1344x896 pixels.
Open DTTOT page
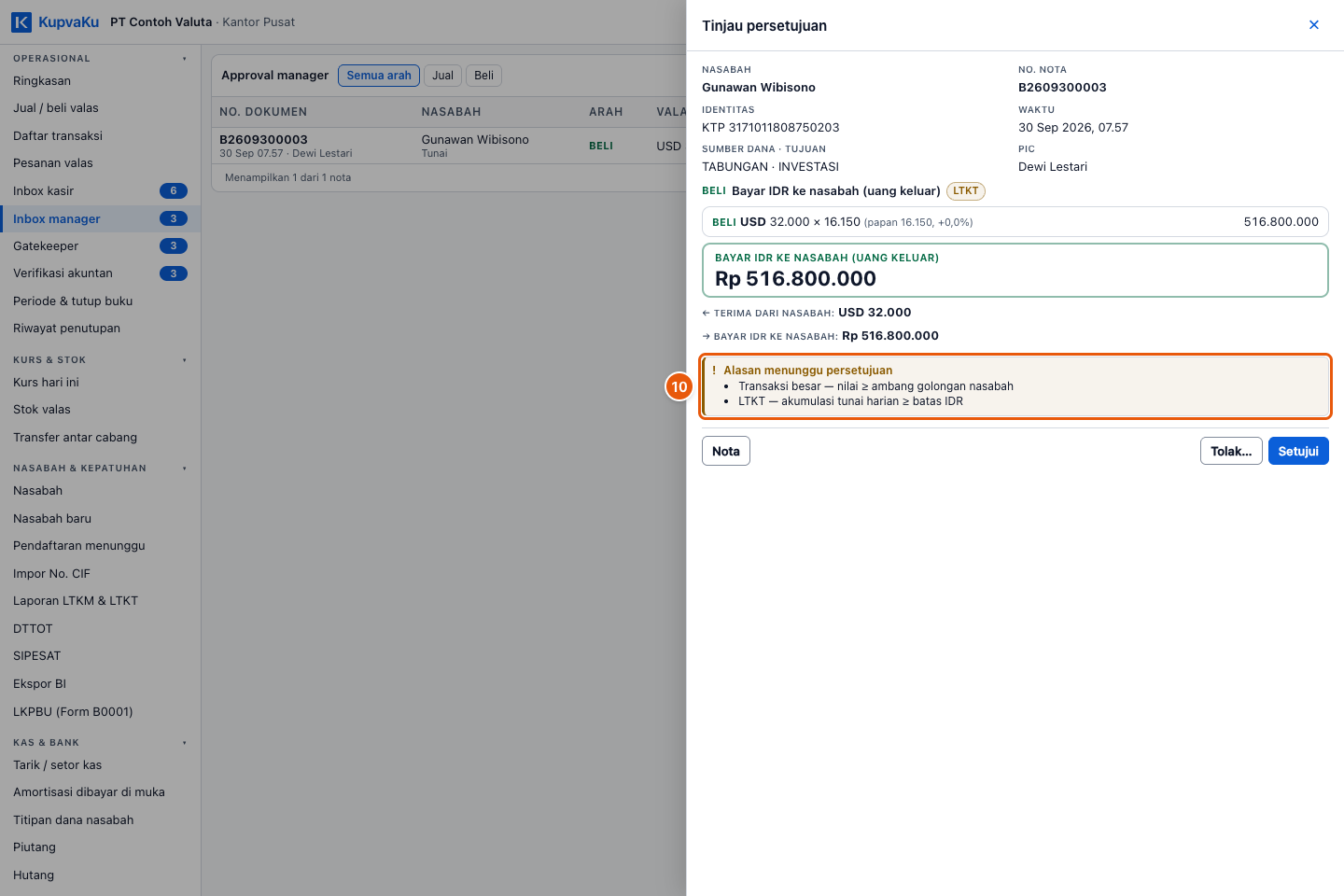point(100,629)
